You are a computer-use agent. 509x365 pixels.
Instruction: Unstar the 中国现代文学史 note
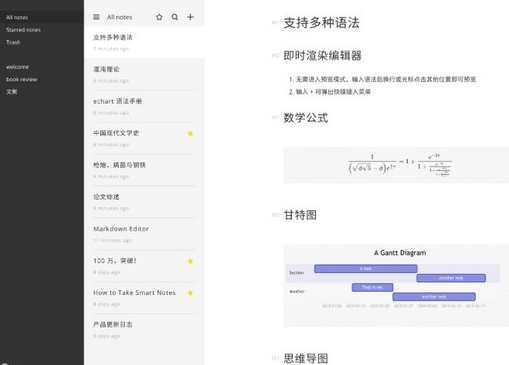coord(190,133)
